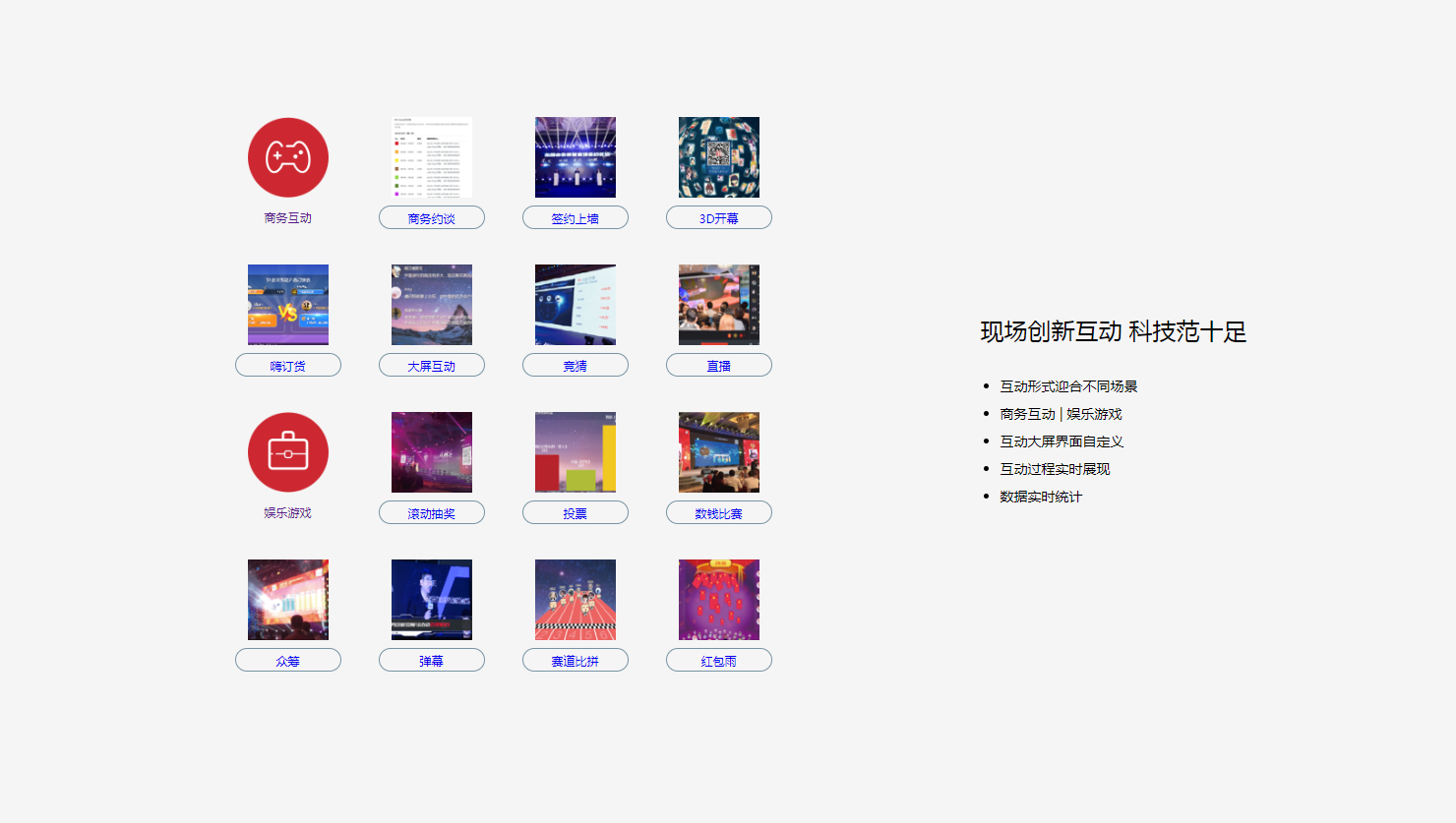Screen dimensions: 1456x823
Task: Open the 弹幕 thumbnail image
Action: (x=432, y=600)
